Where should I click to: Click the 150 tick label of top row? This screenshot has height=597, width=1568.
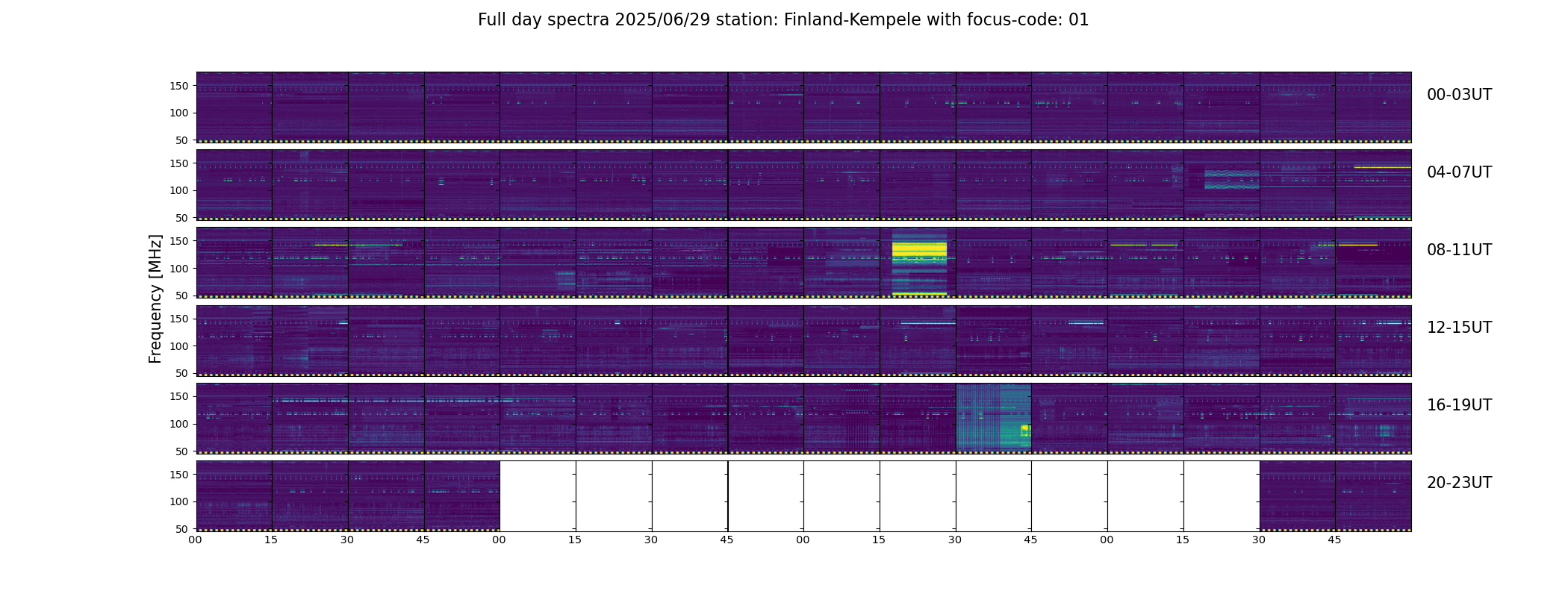180,86
